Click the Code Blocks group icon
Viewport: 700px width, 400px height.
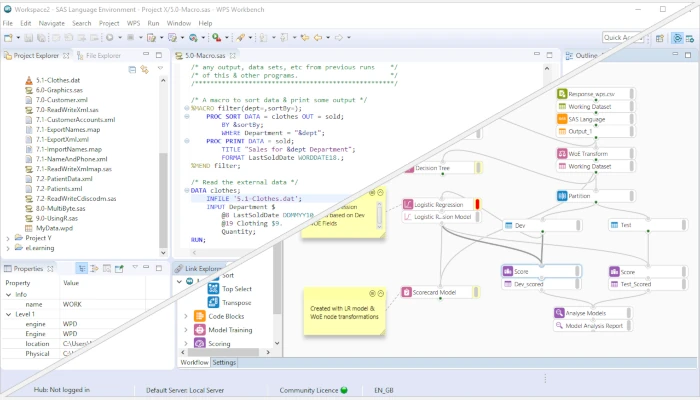[x=200, y=316]
